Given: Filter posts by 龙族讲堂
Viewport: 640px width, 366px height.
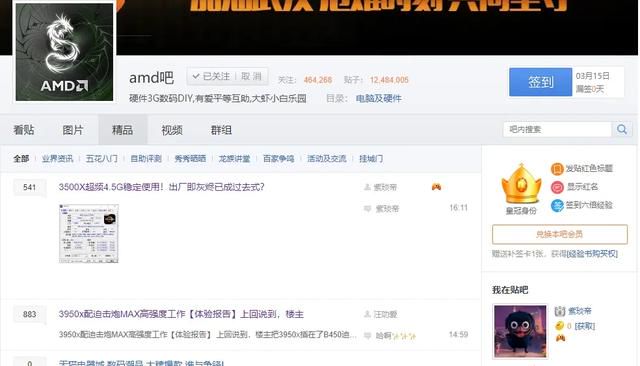Looking at the screenshot, I should point(234,159).
